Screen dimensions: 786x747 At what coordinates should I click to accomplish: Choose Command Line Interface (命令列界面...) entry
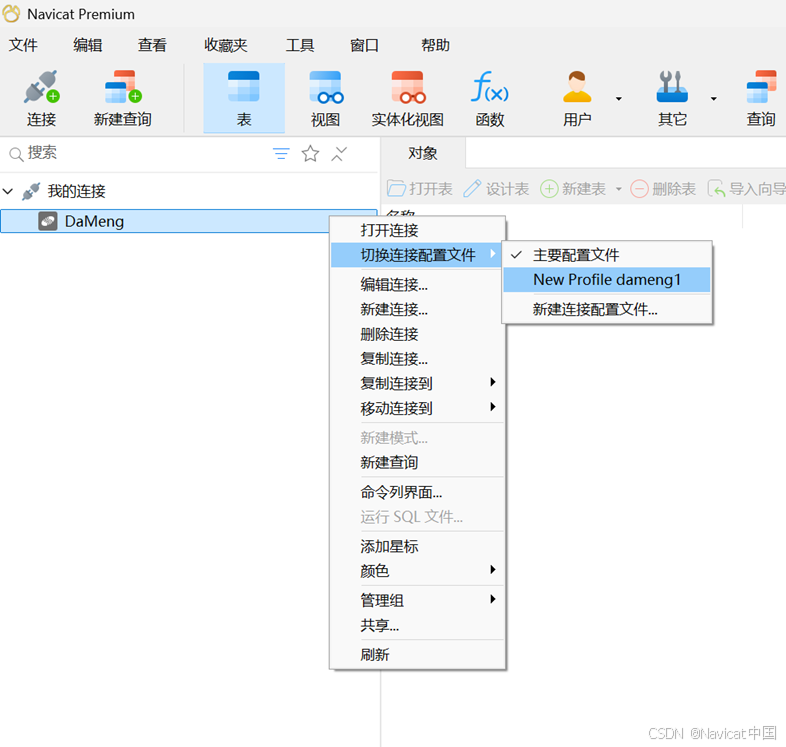pos(417,492)
